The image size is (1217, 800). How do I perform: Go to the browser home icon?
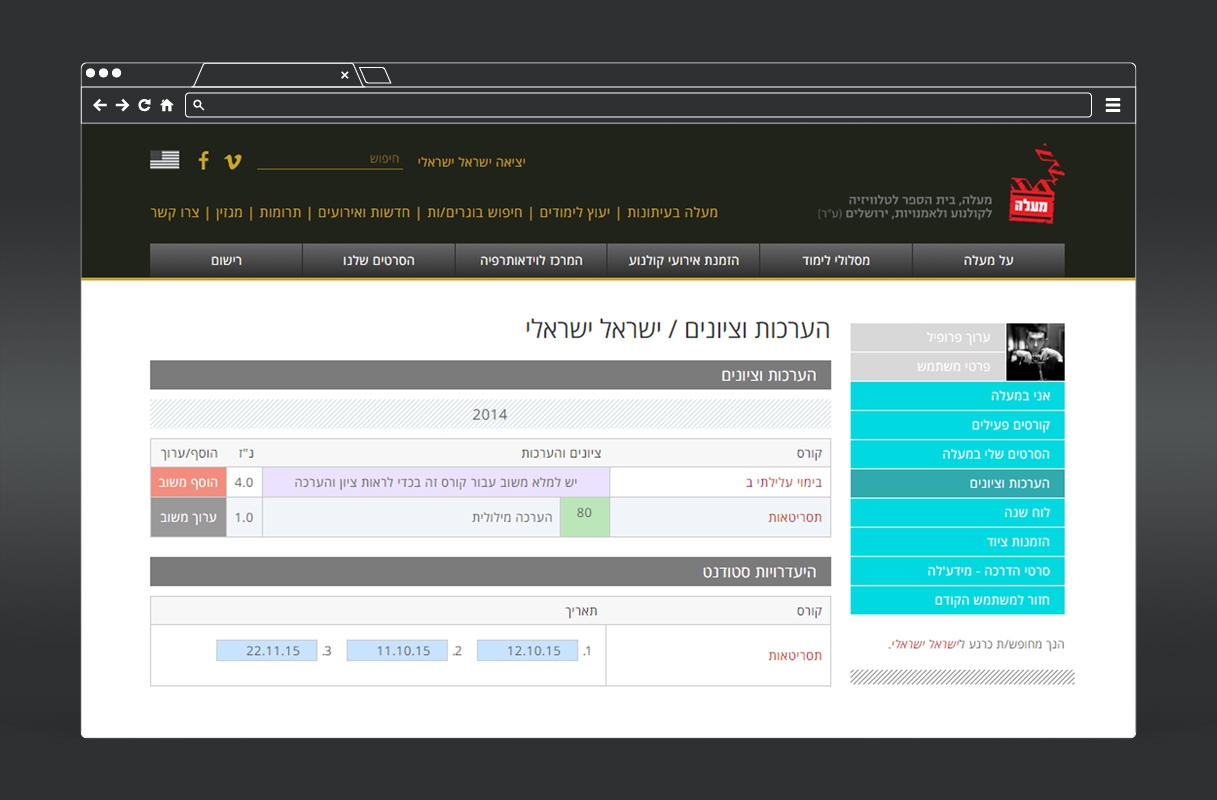(167, 105)
